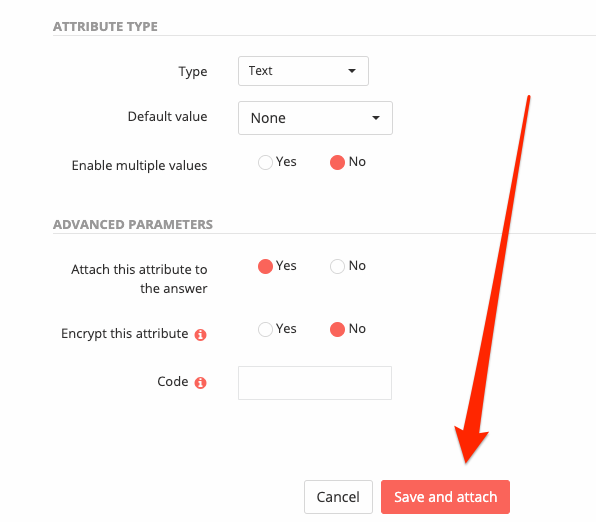Click the Code field label text
The image size is (596, 522).
coord(173,381)
